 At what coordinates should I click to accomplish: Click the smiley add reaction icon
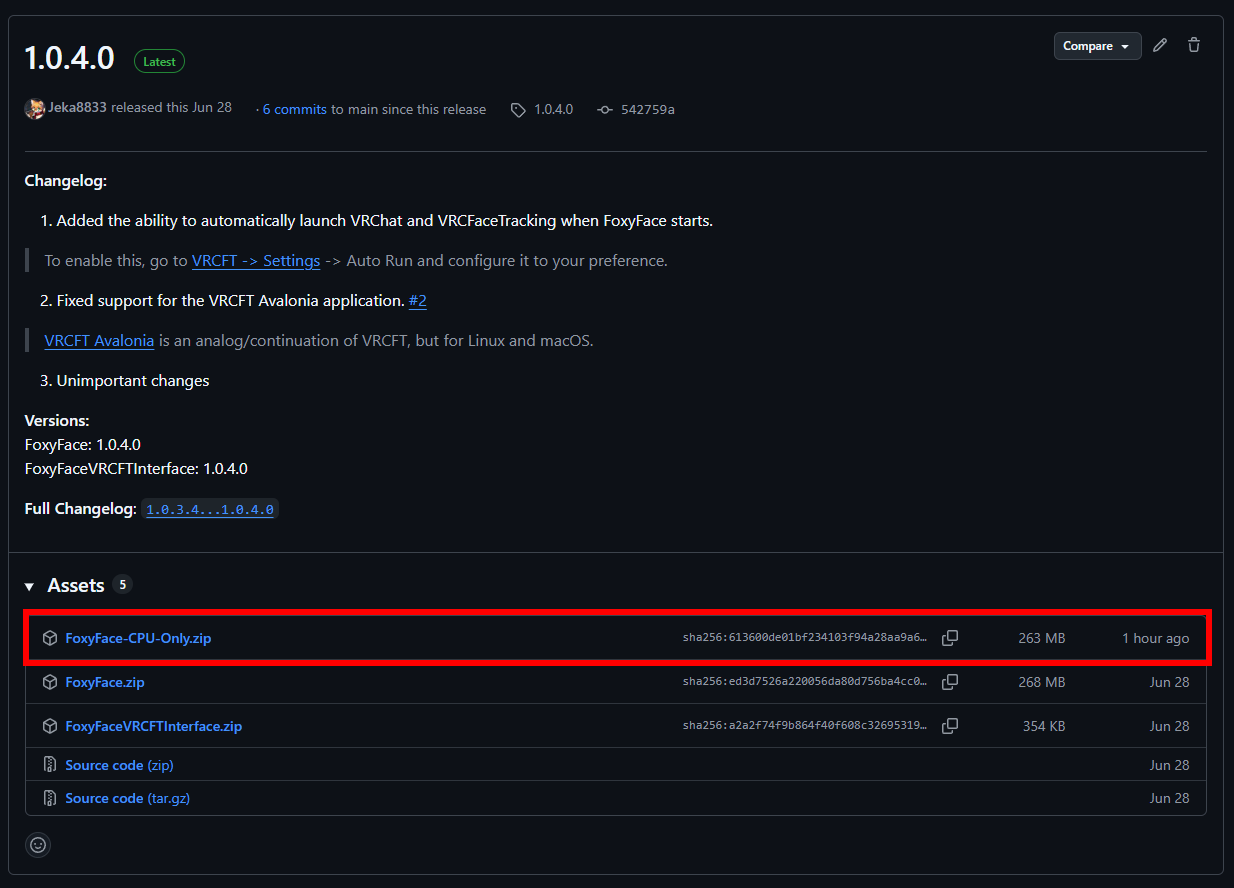(38, 845)
